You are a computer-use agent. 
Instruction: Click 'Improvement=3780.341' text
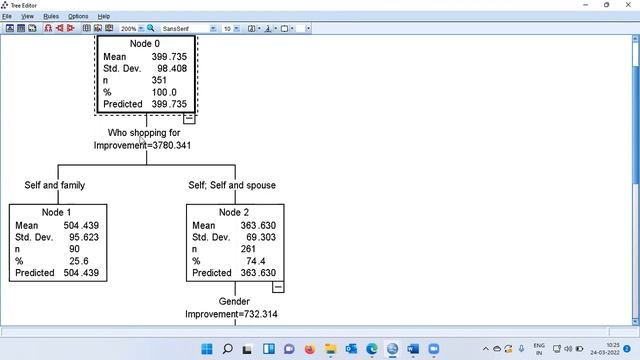tap(142, 145)
